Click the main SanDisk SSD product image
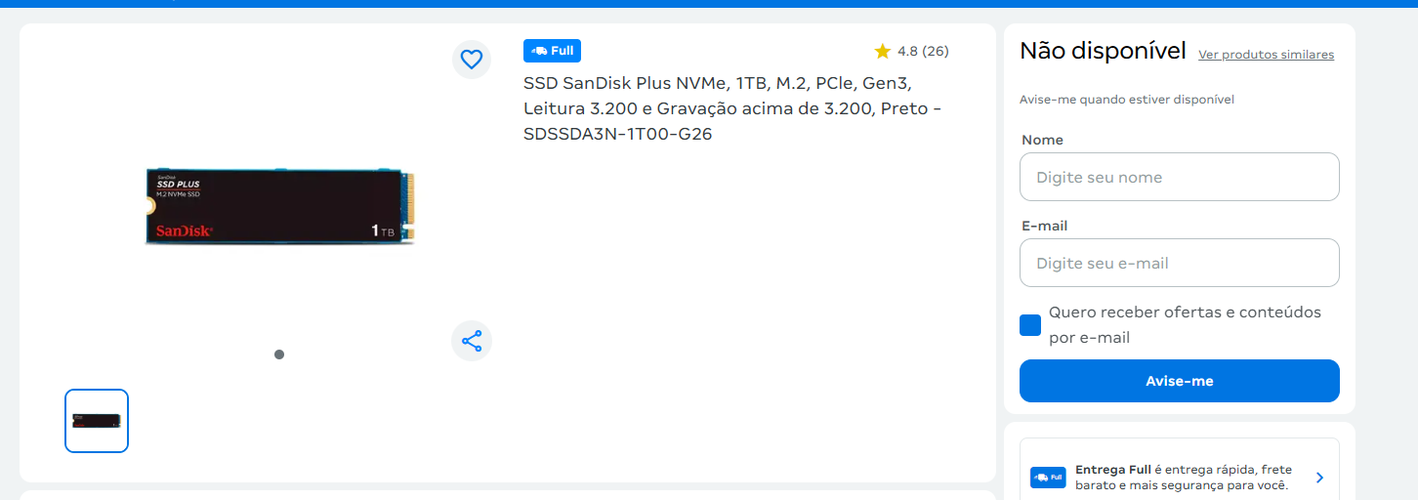1418x500 pixels. tap(281, 207)
